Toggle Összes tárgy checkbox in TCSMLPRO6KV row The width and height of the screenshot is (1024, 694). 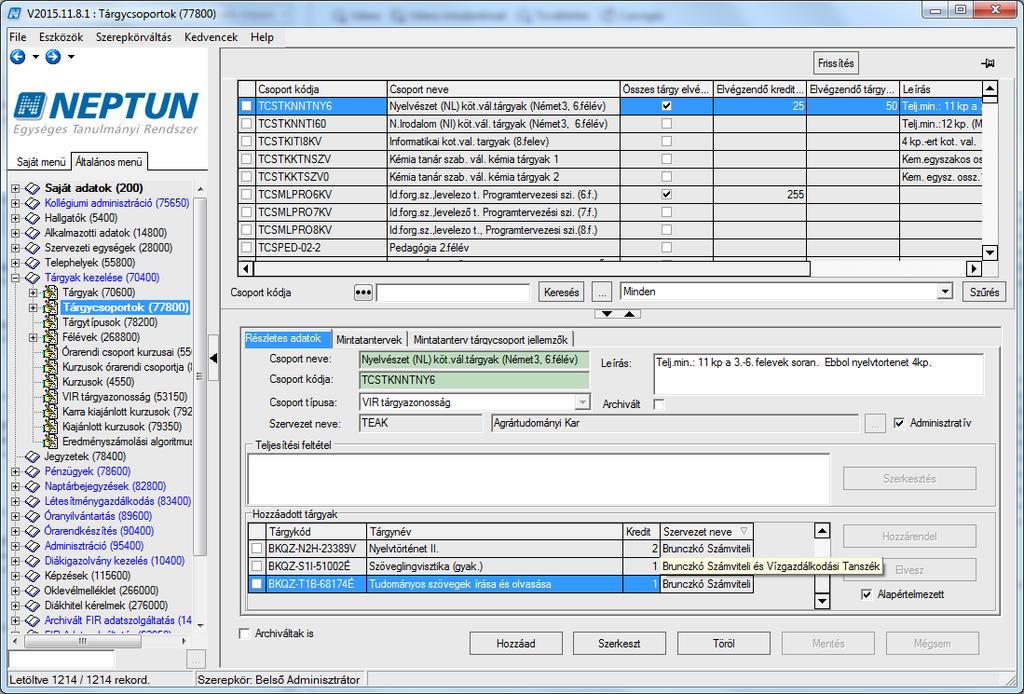pos(666,194)
